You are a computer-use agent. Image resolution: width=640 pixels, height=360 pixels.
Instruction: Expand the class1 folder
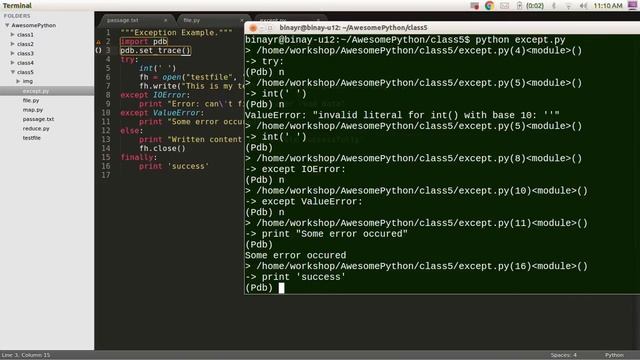(x=13, y=35)
